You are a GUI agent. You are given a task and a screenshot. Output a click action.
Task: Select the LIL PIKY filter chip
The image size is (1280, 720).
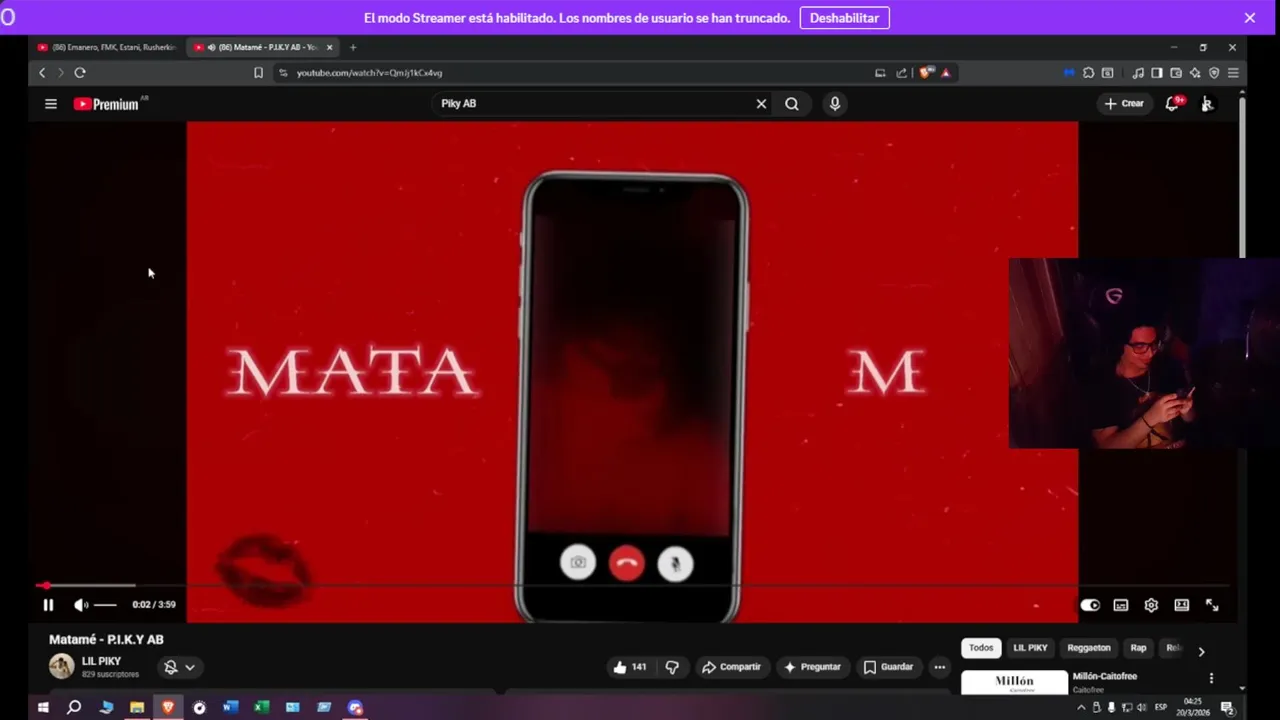click(1030, 648)
